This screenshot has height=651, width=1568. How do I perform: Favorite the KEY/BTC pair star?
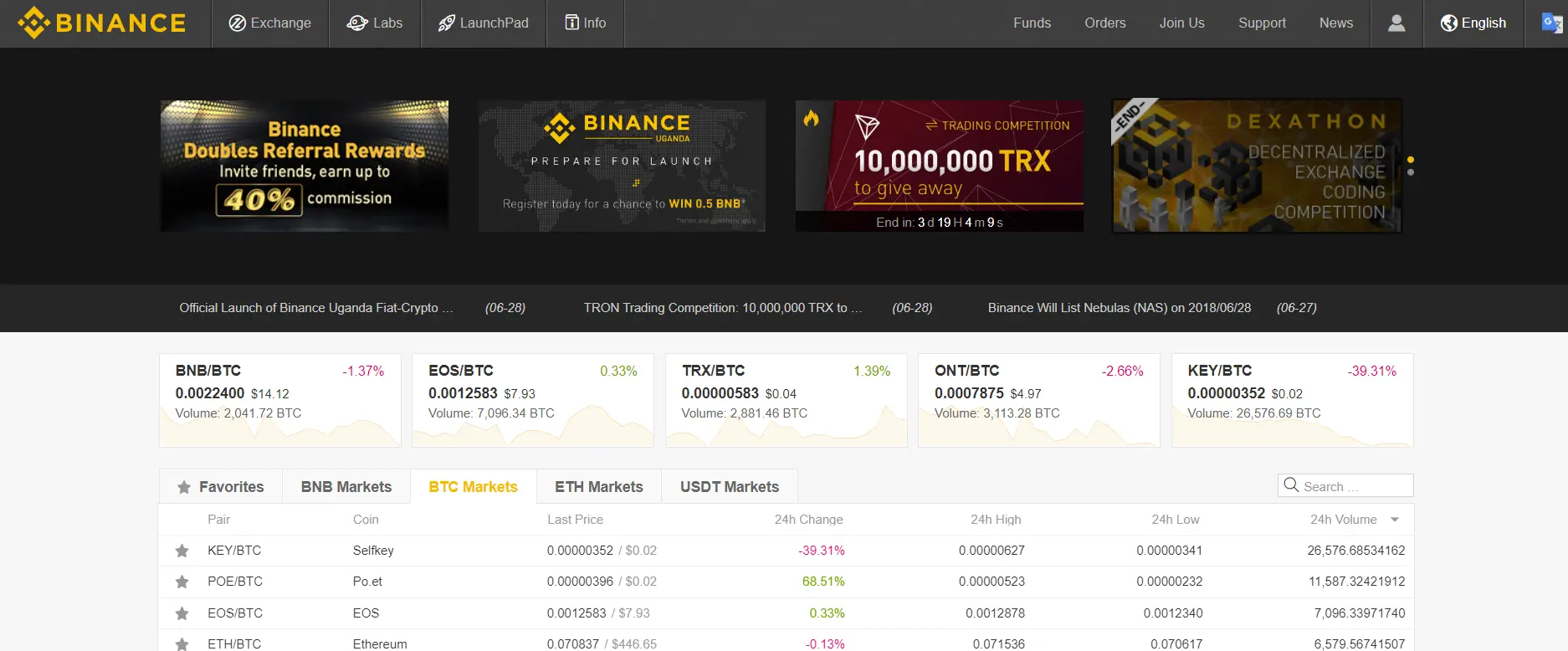tap(182, 551)
